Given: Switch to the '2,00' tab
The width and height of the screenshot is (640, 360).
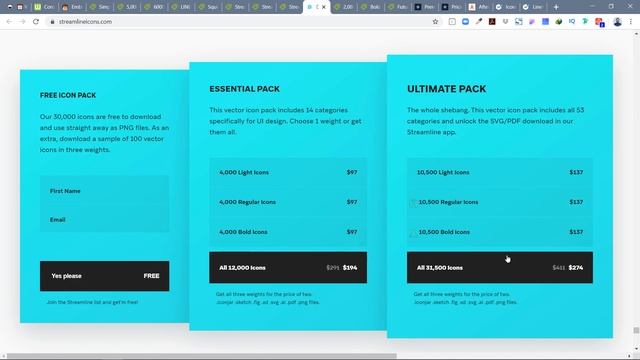Looking at the screenshot, I should point(343,7).
